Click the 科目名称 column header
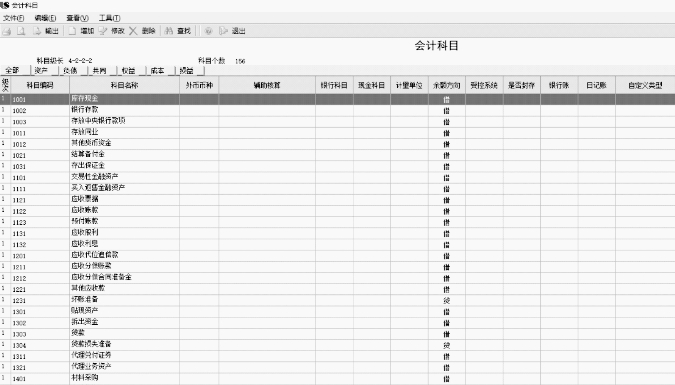 click(x=124, y=85)
